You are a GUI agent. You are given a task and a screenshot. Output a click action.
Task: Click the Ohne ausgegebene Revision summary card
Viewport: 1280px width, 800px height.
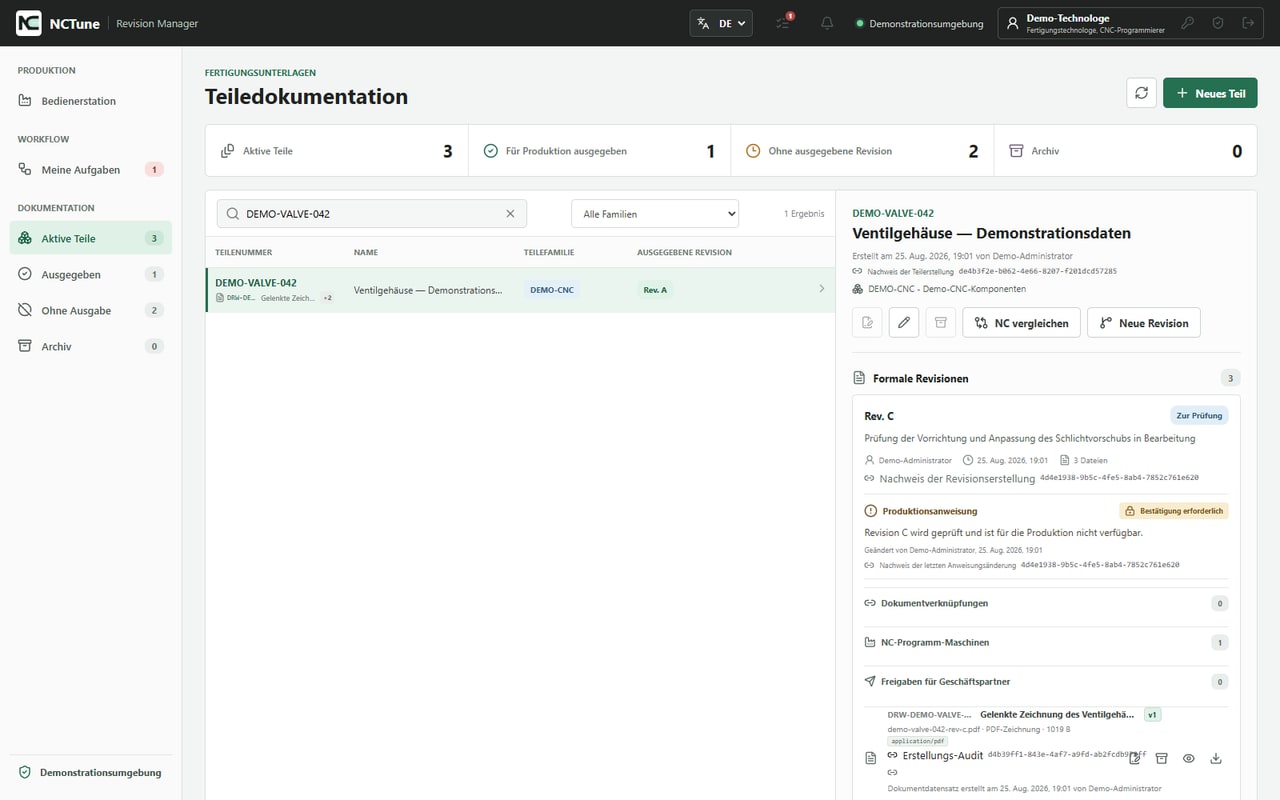point(862,151)
